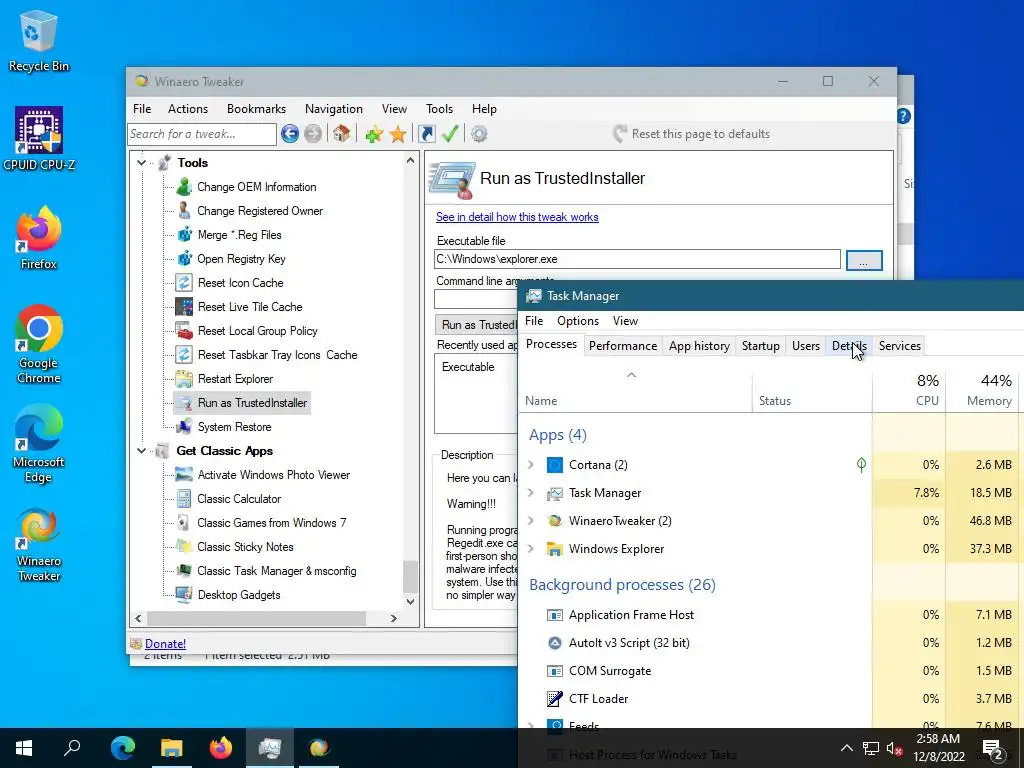Select 'Restart Explorer' in the tree

tap(235, 379)
